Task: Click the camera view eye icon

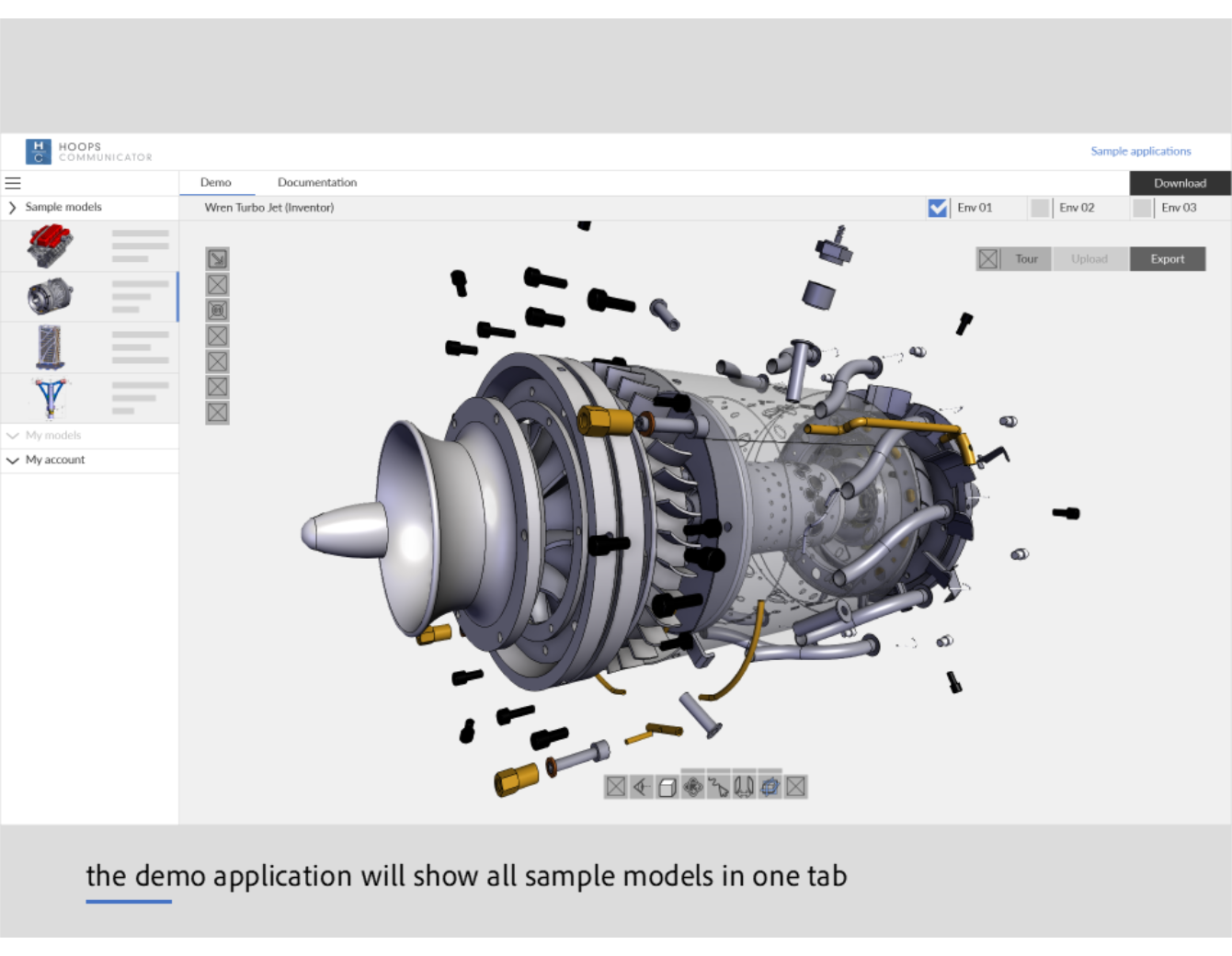Action: [642, 787]
